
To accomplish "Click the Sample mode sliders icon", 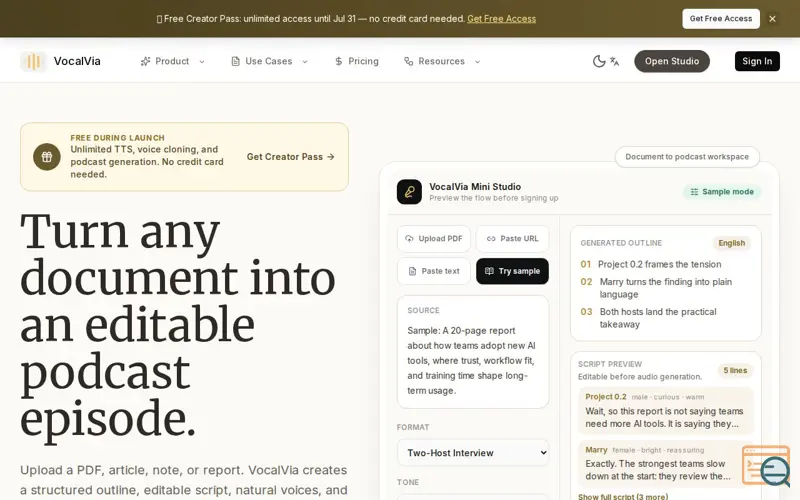I will (694, 192).
